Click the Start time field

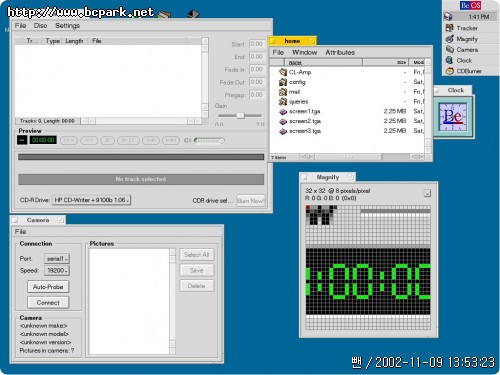257,44
